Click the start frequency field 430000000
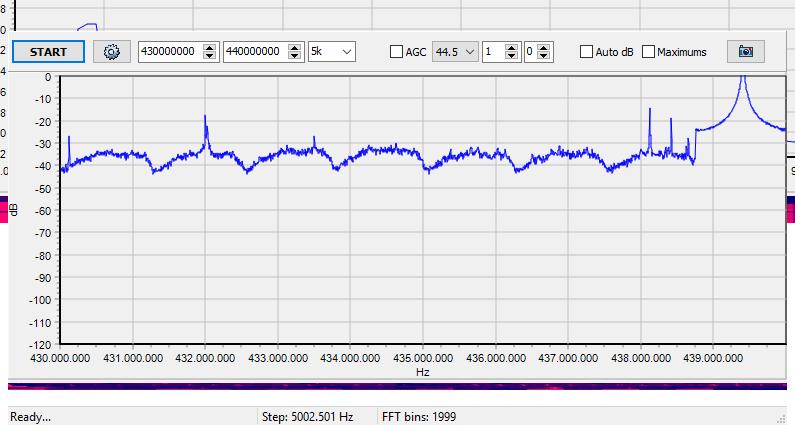Viewport: 795px width, 433px height. coord(170,52)
